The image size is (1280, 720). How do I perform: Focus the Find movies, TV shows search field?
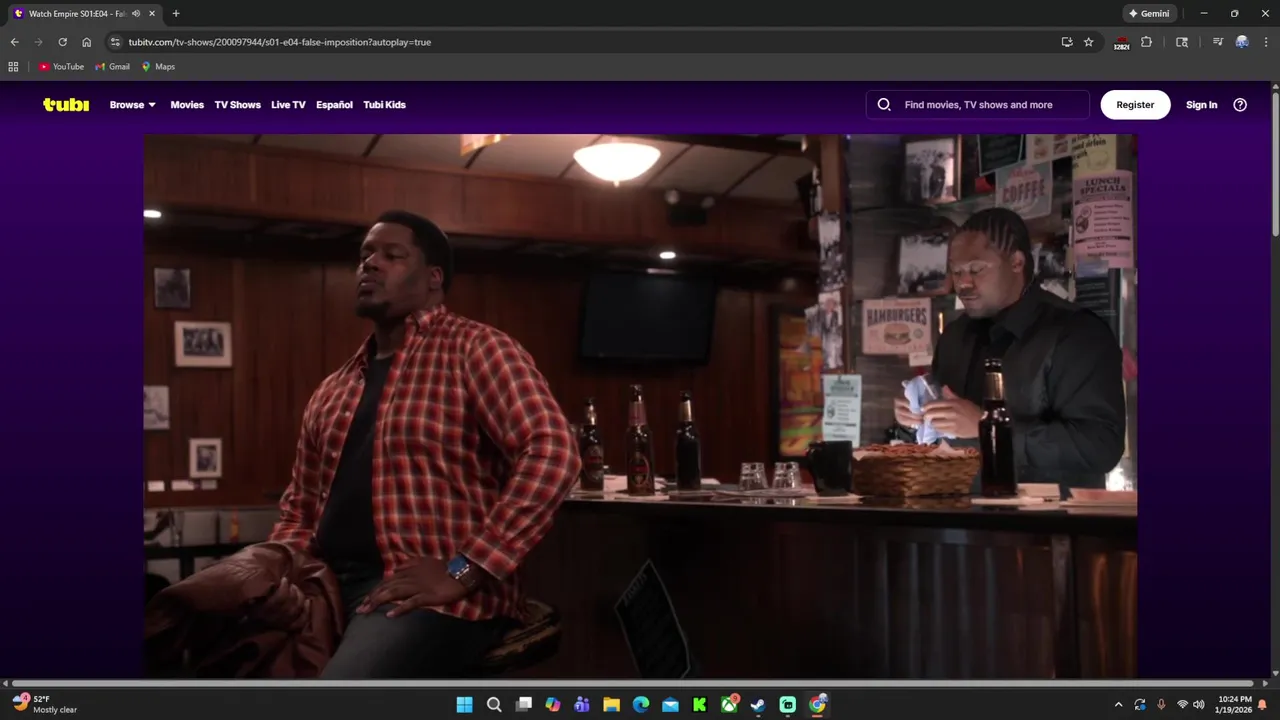[978, 104]
